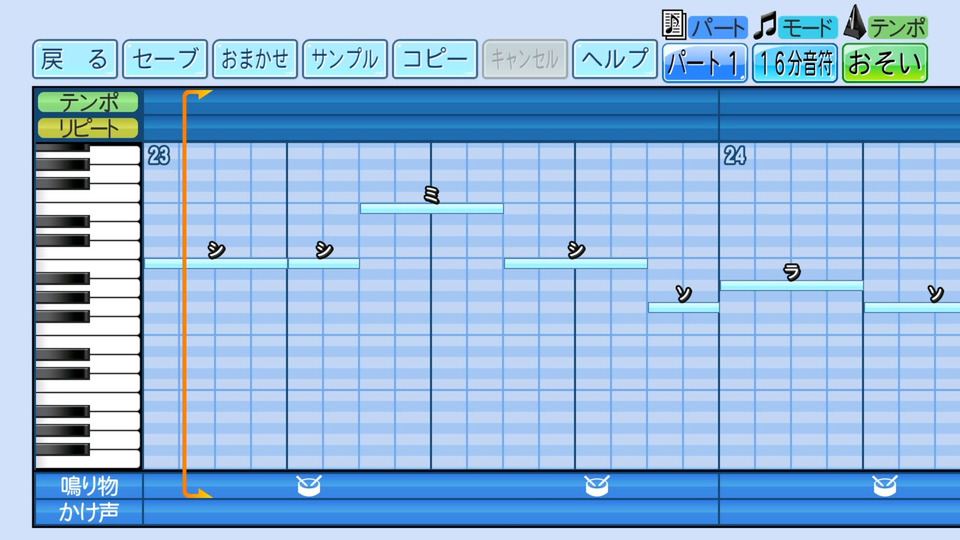960x540 pixels.
Task: Select the ソ note in measure 24
Action: point(912,307)
